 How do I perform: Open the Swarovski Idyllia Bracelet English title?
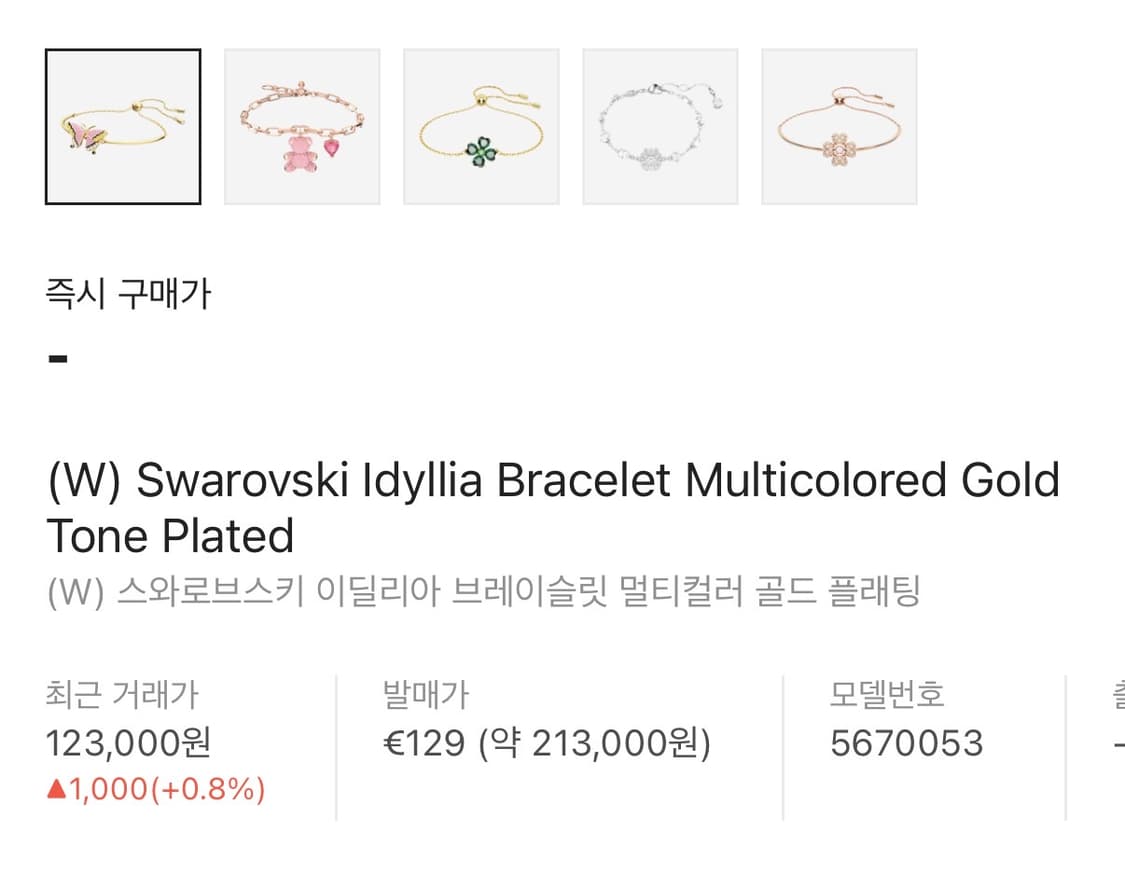(553, 508)
